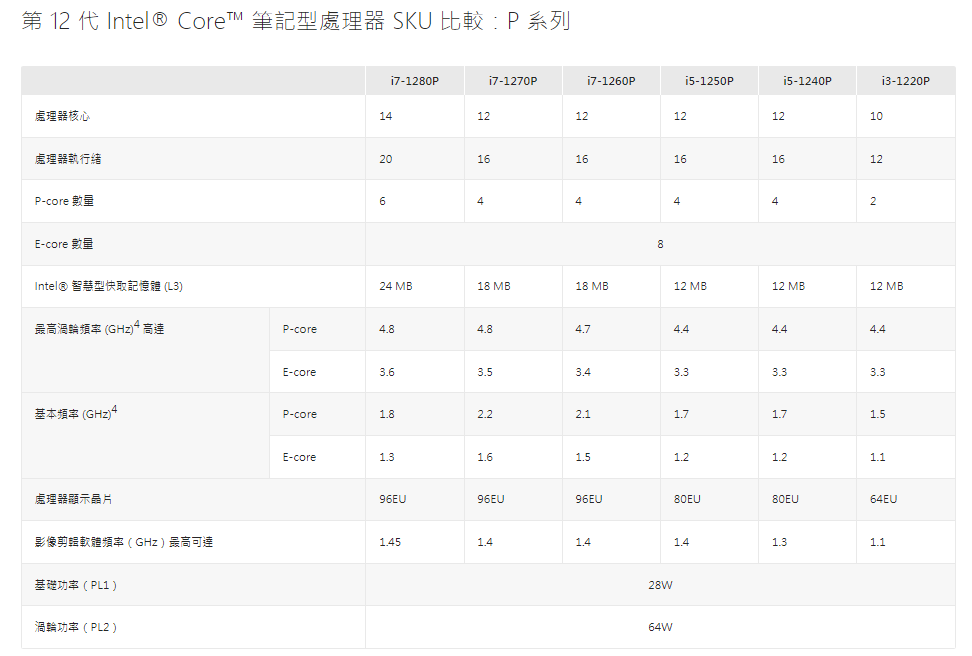Select the i7-1270P column header
The width and height of the screenshot is (972, 656).
[x=513, y=81]
